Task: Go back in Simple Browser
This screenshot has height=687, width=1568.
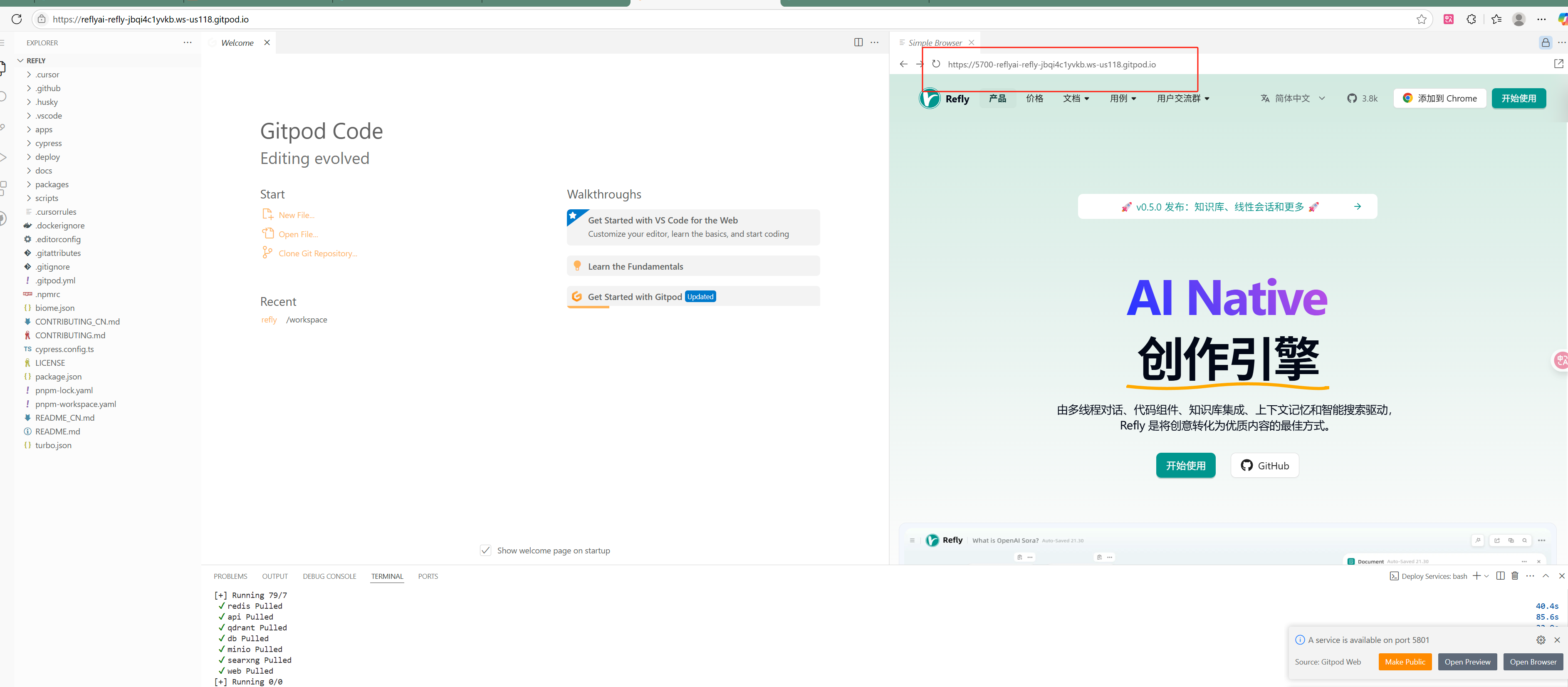Action: click(903, 64)
